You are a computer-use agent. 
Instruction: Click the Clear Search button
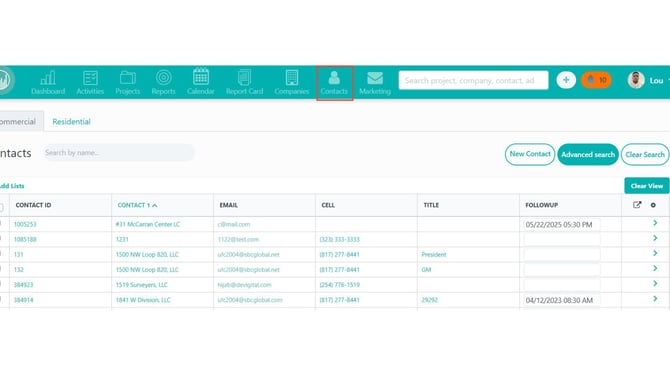click(x=645, y=154)
